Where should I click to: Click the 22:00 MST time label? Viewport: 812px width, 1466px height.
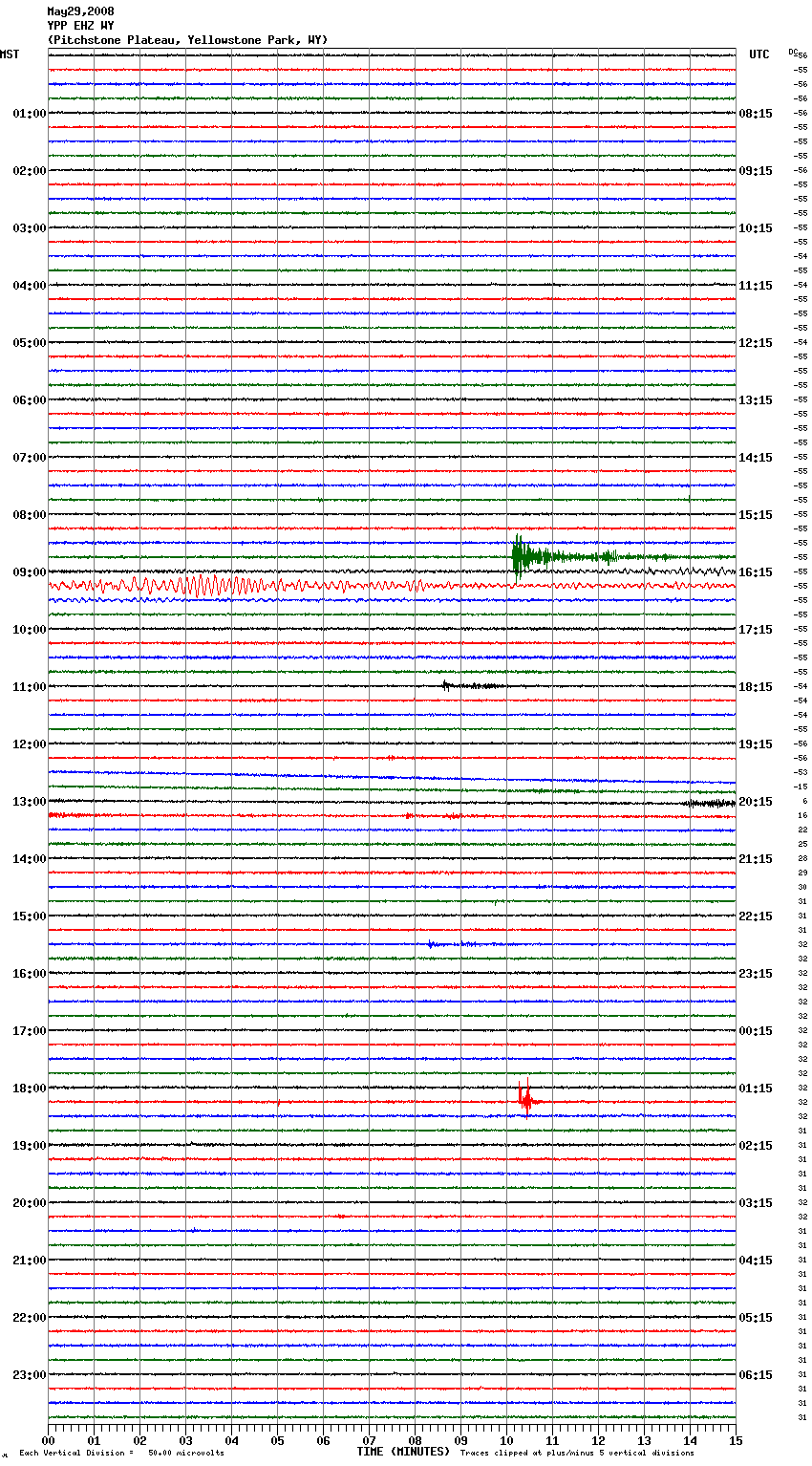[x=29, y=1318]
